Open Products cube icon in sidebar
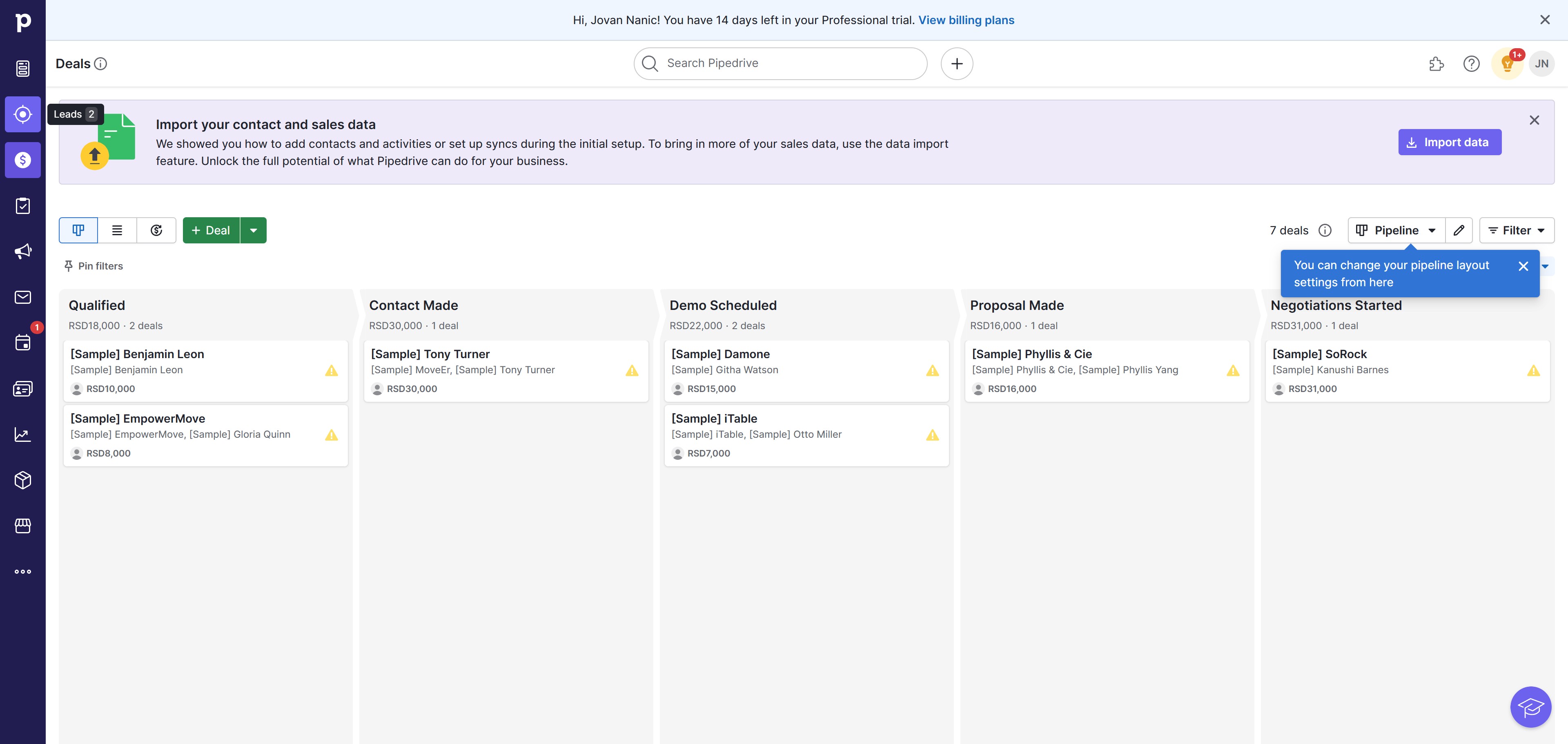Screen dimensions: 1568x744 [x=22, y=480]
